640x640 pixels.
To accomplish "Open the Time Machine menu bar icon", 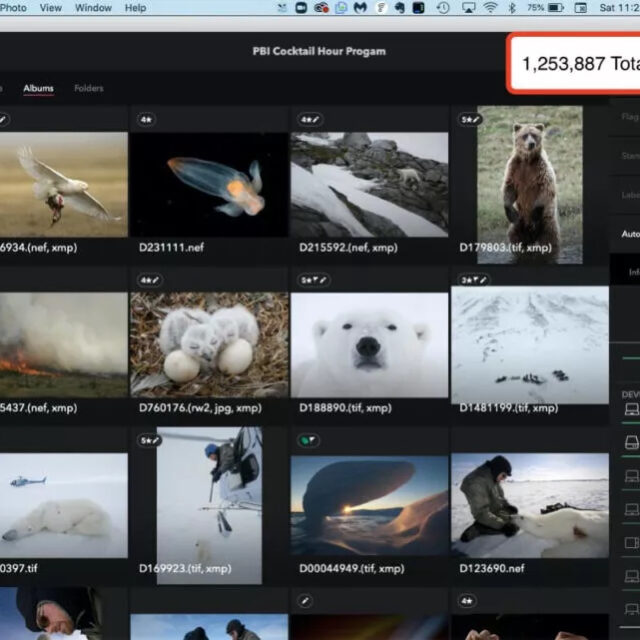I will [443, 8].
